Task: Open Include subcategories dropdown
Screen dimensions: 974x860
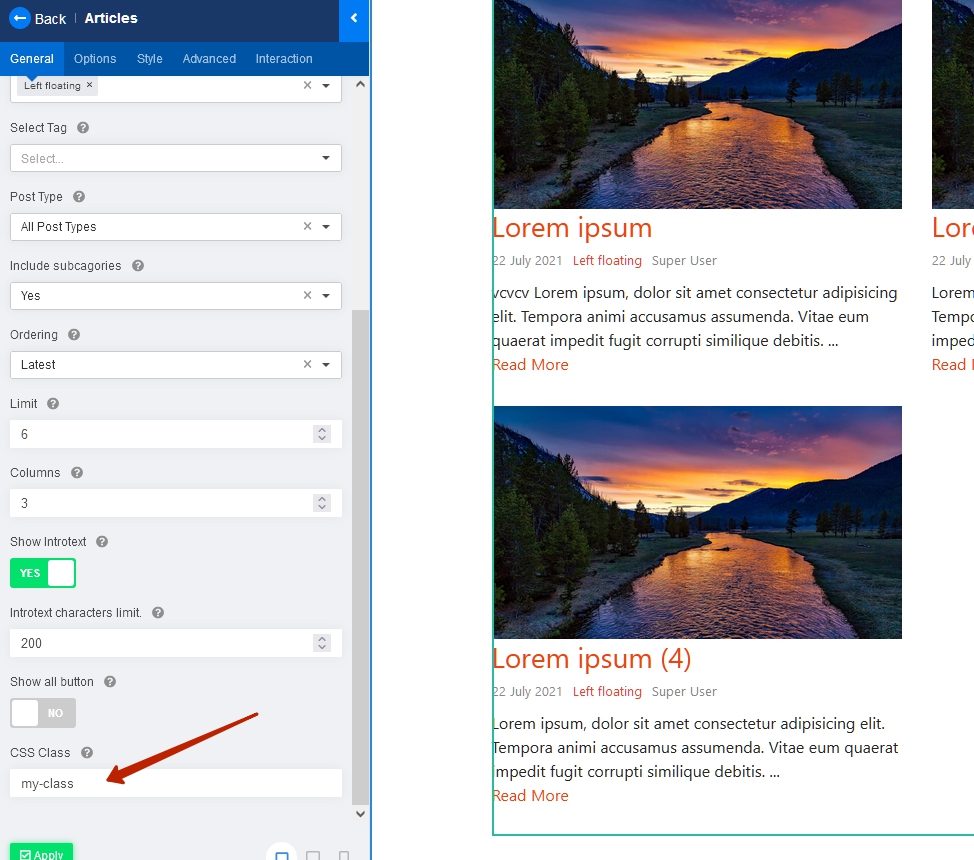Action: 326,296
